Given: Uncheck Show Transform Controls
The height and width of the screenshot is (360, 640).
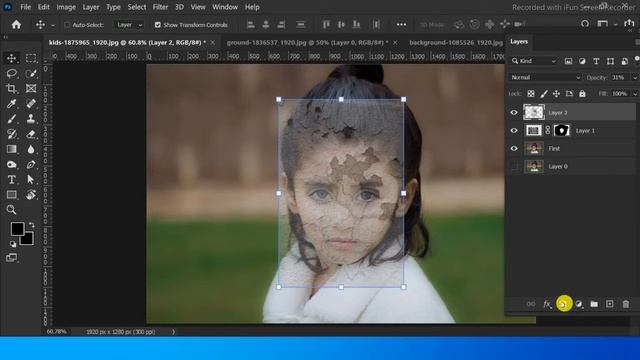Looking at the screenshot, I should tap(158, 25).
